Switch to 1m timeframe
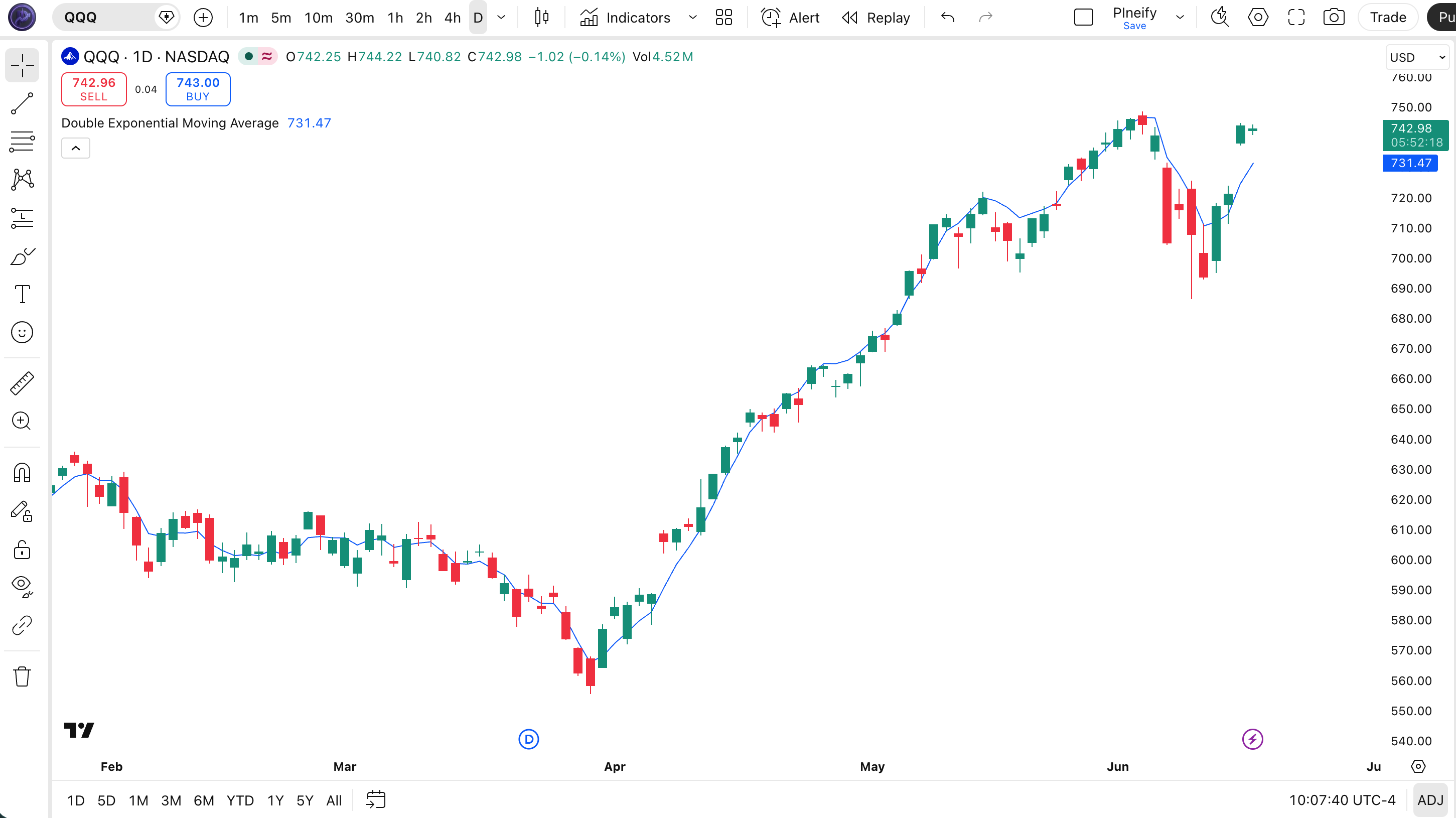Screen dimensions: 1456x818 click(x=248, y=18)
